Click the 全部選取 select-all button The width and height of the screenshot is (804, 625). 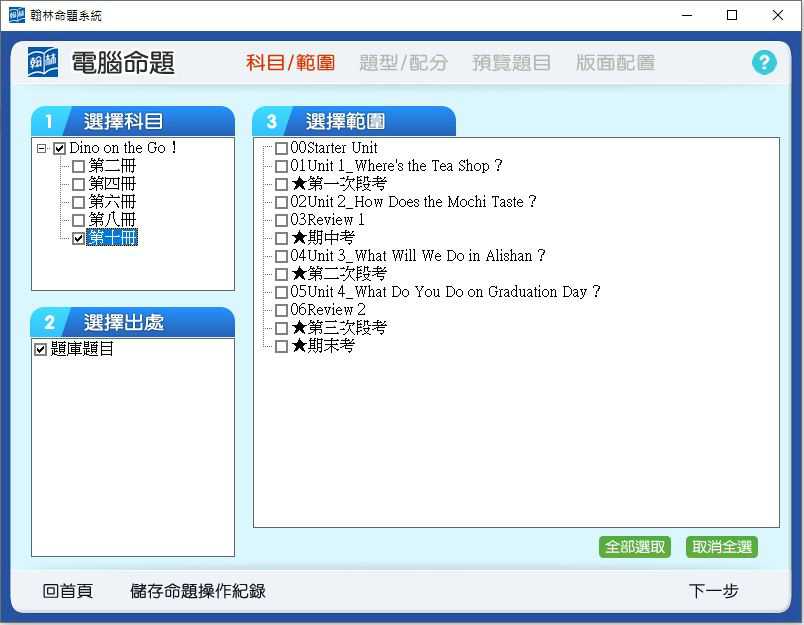(635, 547)
